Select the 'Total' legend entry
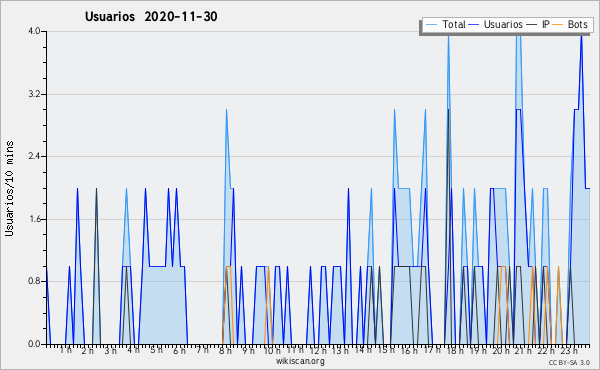The image size is (600, 370). pos(454,24)
